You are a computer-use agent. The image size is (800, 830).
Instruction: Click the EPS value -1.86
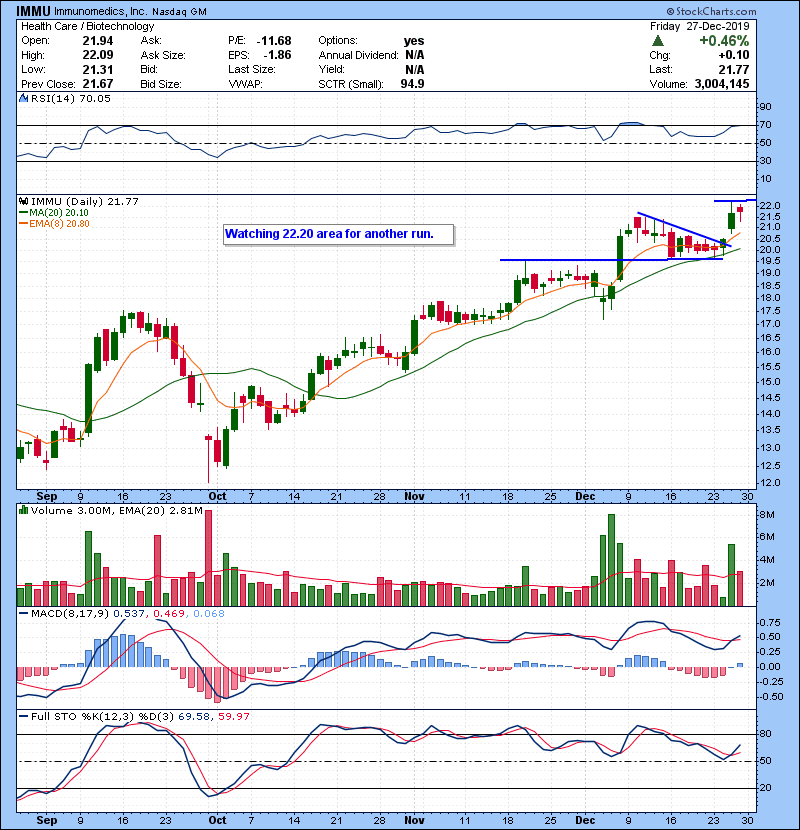click(277, 55)
